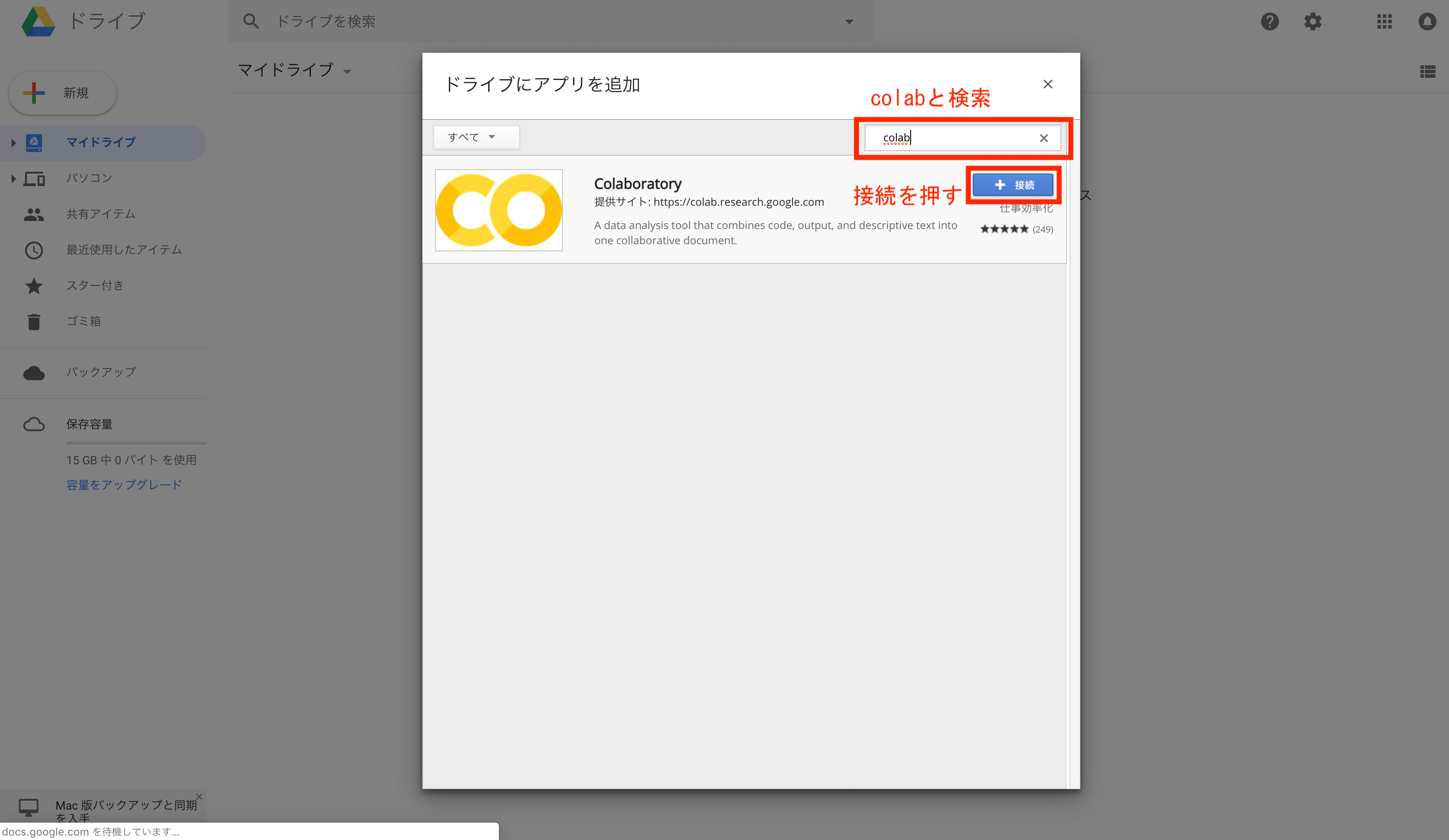Click the 接続 connect button

pyautogui.click(x=1013, y=185)
